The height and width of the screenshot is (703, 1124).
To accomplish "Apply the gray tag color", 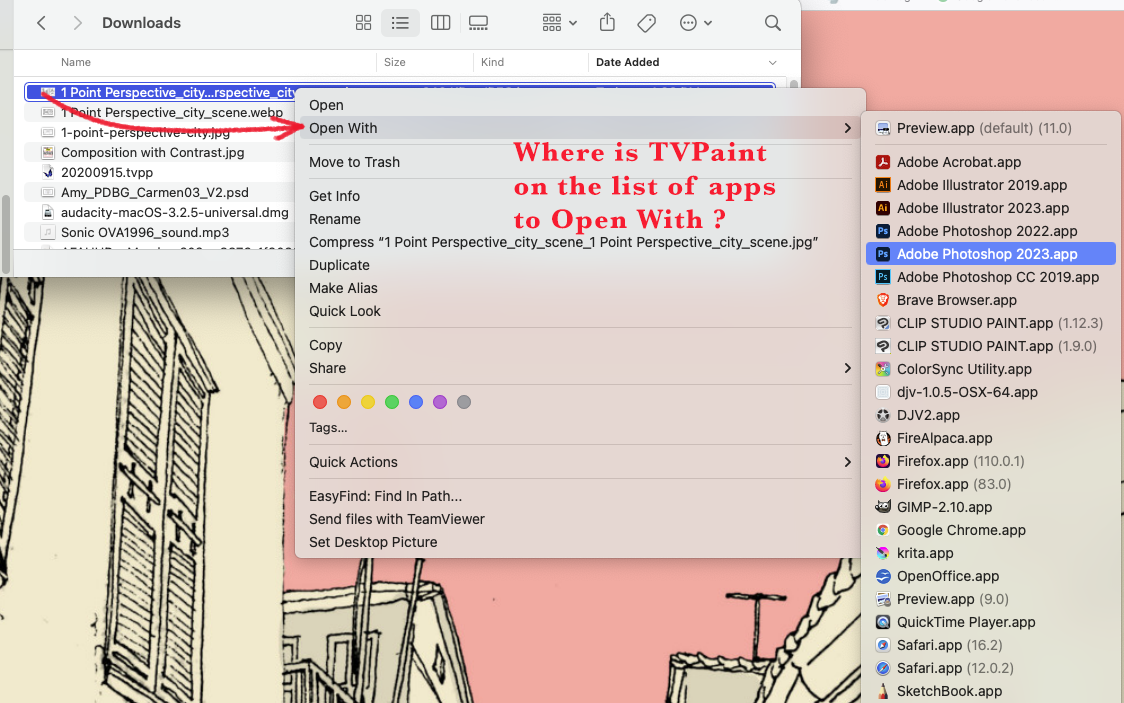I will 464,402.
